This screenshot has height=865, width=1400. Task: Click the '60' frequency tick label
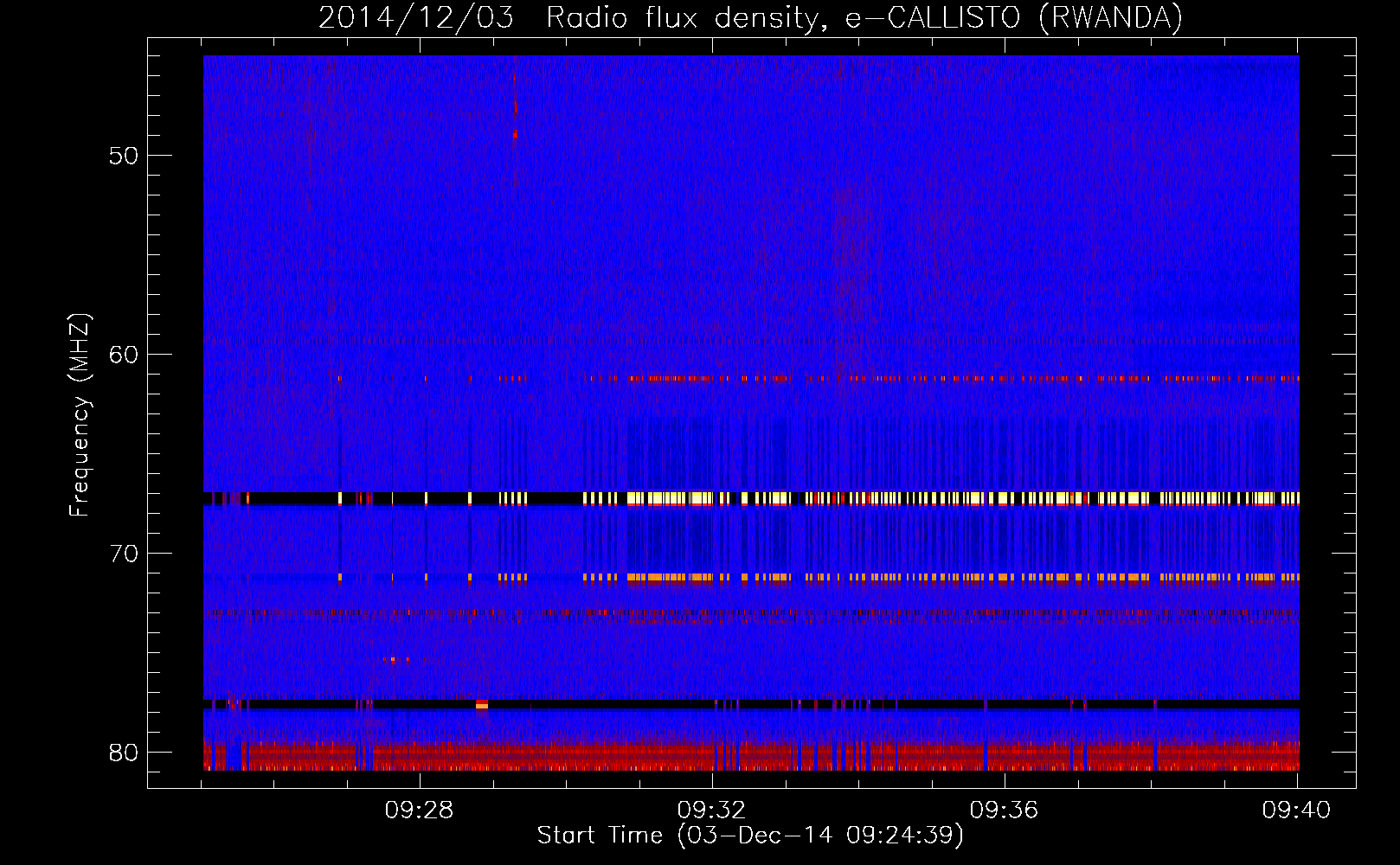click(x=124, y=355)
